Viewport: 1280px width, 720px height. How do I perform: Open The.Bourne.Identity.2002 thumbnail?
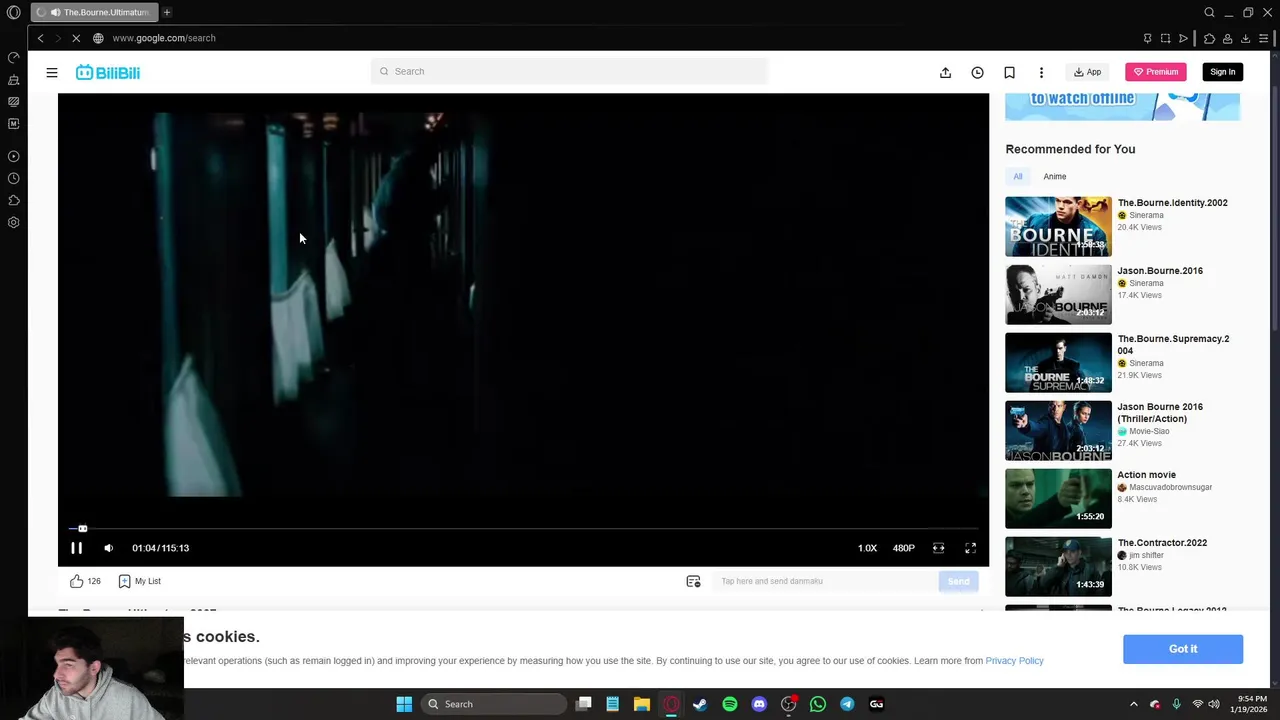click(x=1058, y=226)
